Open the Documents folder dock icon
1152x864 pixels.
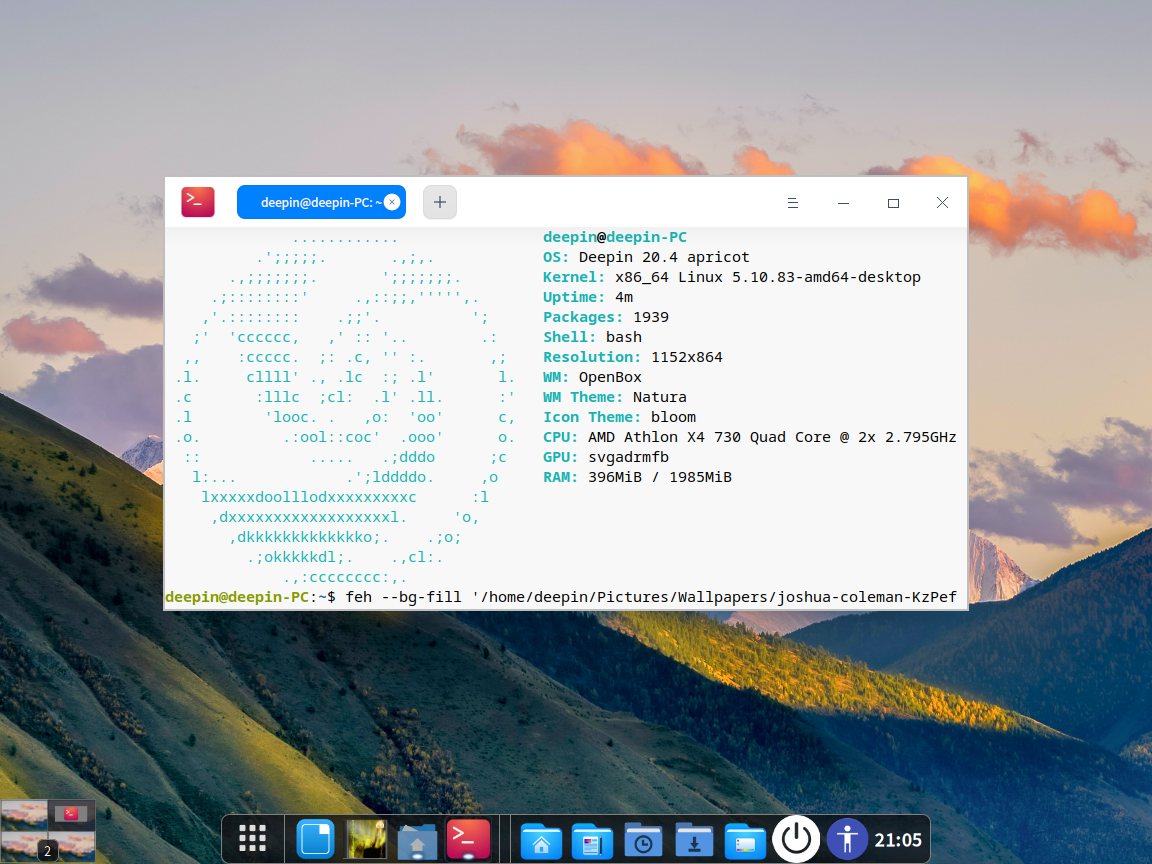[592, 840]
